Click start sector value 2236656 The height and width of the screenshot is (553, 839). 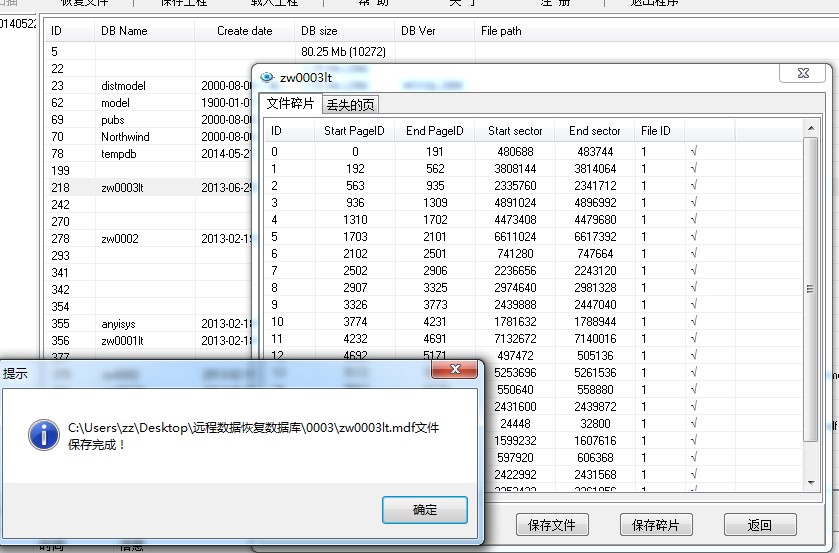515,270
